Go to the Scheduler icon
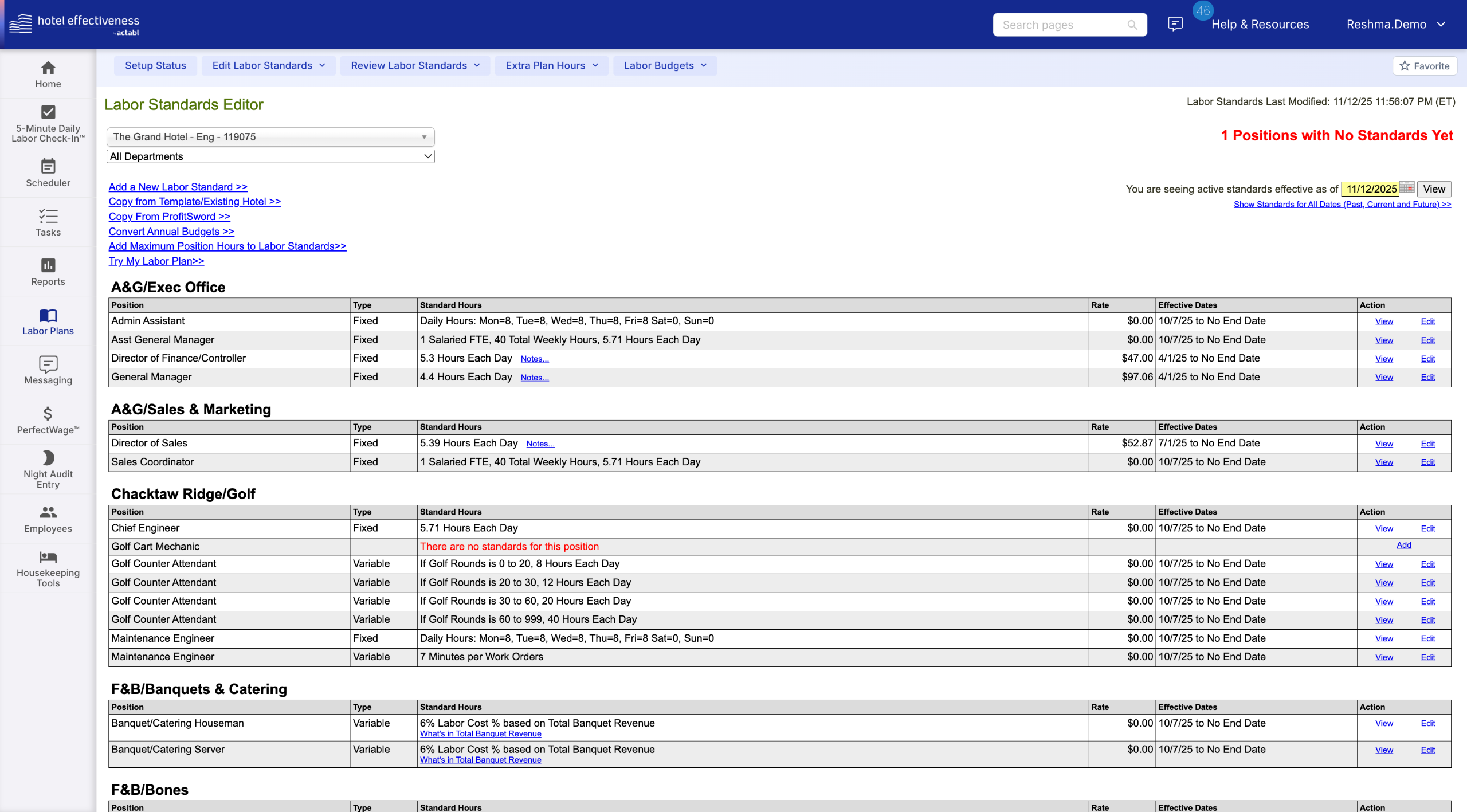Viewport: 1467px width, 812px height. [48, 167]
